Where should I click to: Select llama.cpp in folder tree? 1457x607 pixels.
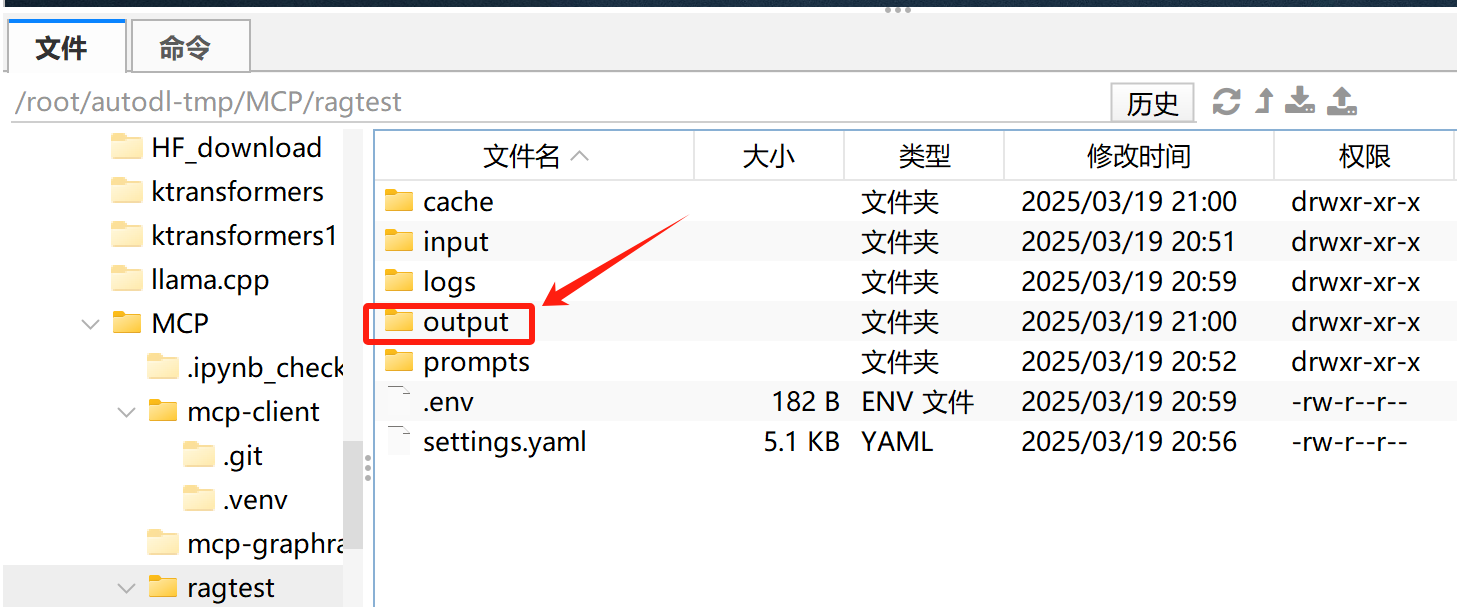[x=210, y=280]
